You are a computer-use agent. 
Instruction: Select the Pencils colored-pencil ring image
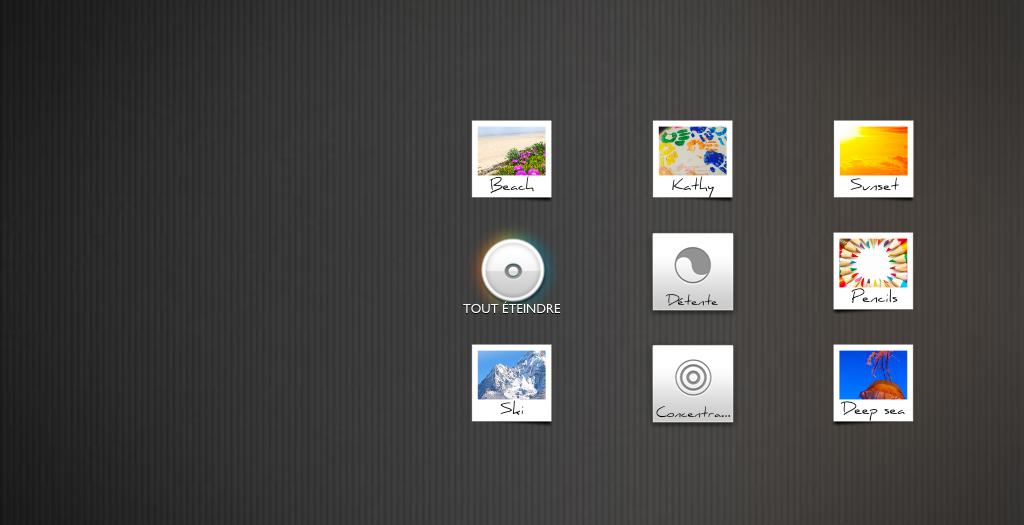click(873, 262)
